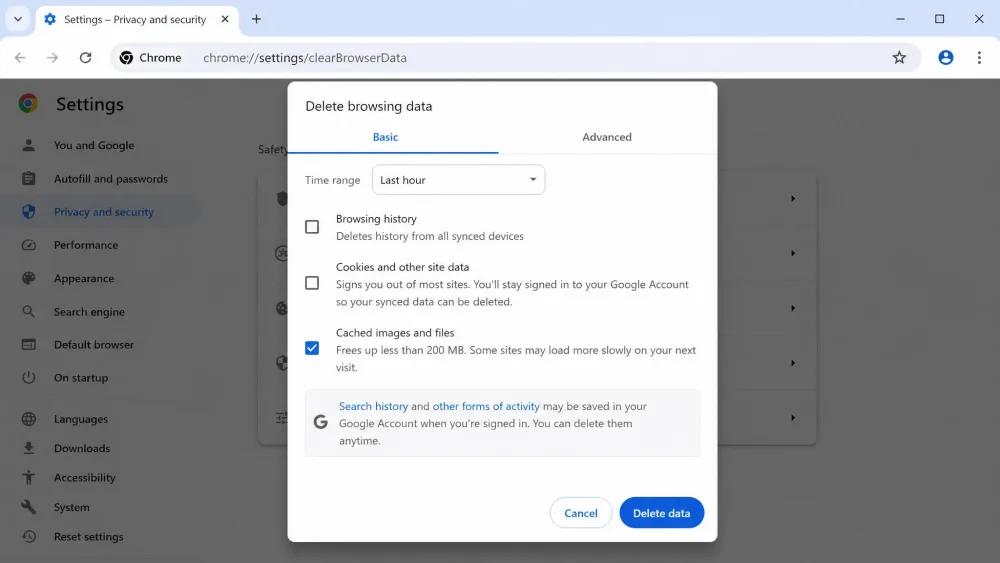The height and width of the screenshot is (563, 1000).
Task: Click the Default browser icon
Action: click(x=29, y=344)
